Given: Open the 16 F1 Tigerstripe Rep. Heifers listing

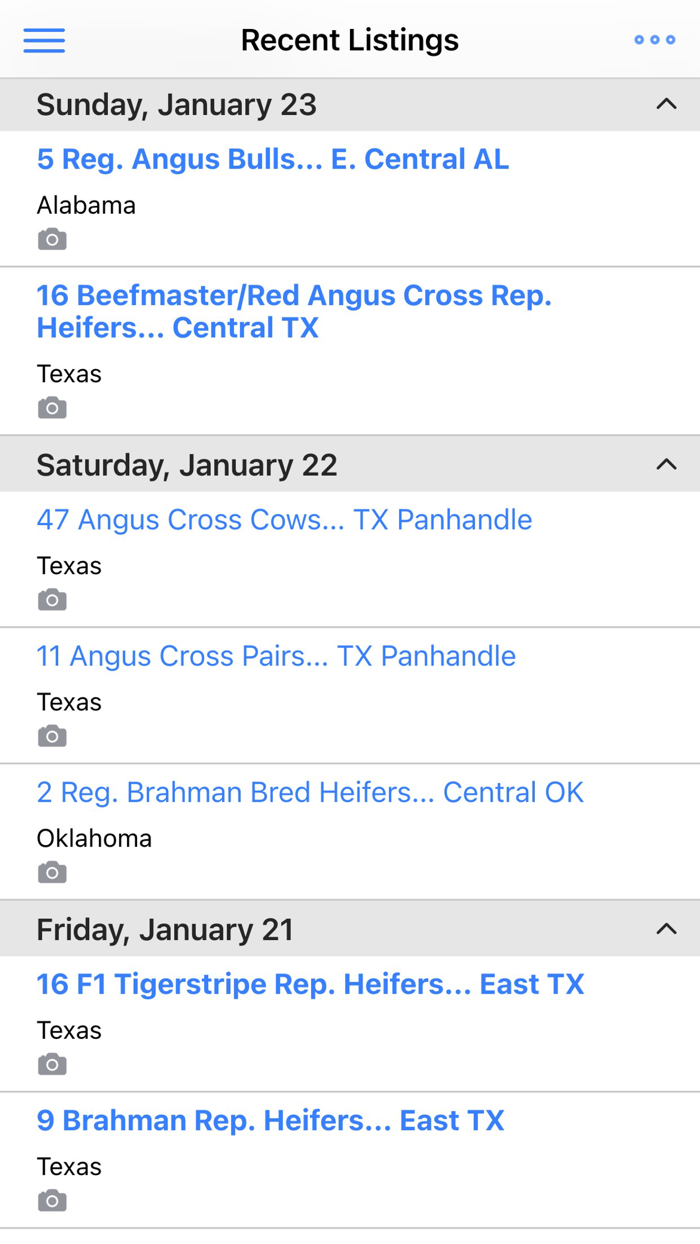Looking at the screenshot, I should pos(310,984).
